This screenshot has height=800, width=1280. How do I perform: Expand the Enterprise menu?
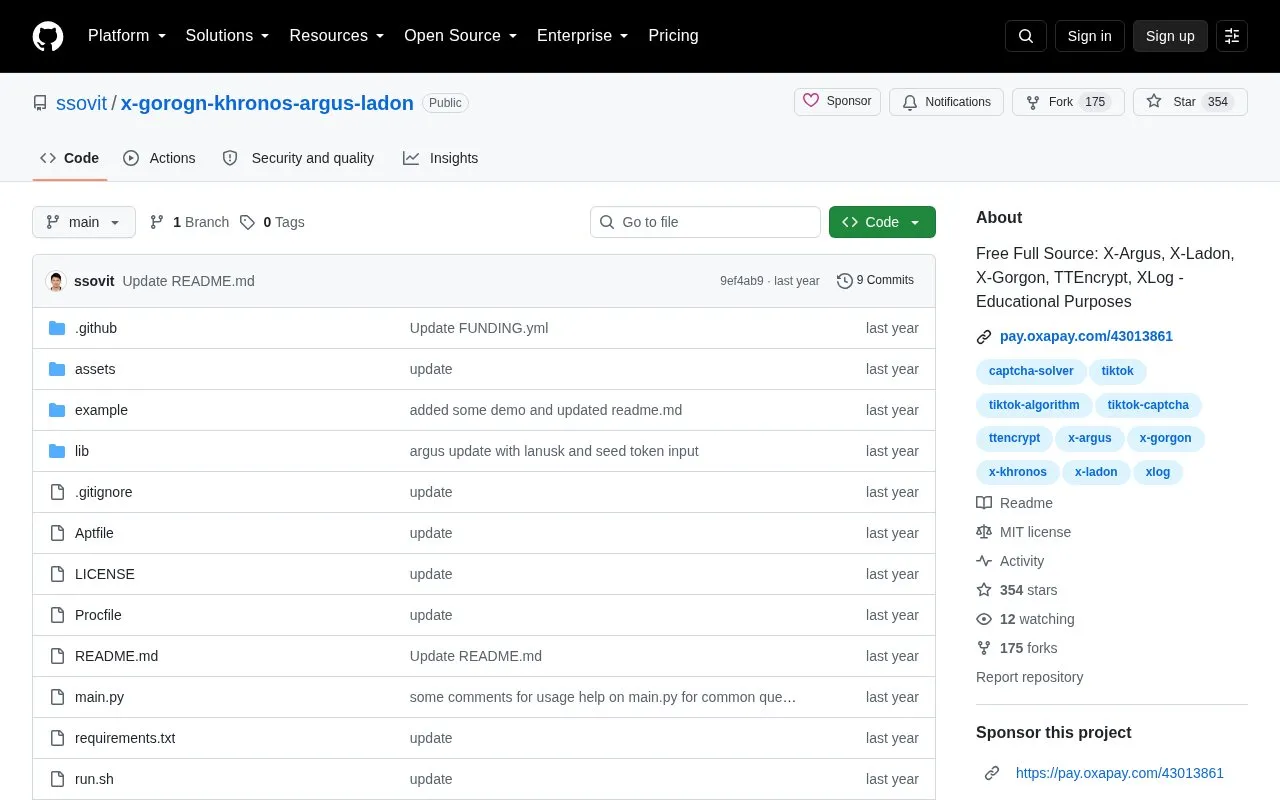coord(583,36)
